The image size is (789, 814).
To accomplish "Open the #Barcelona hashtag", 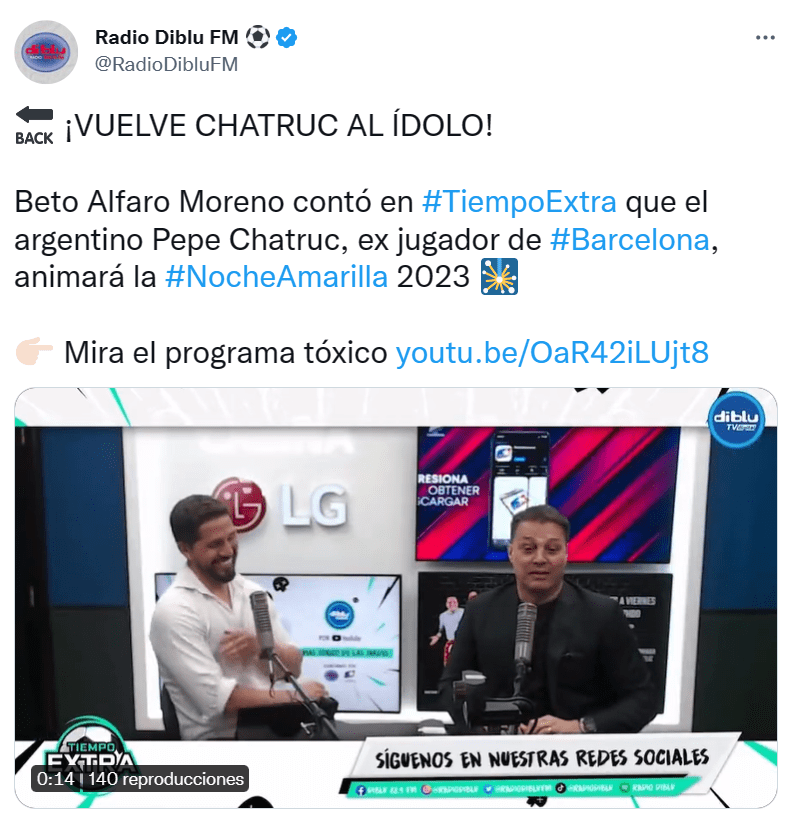I will tap(630, 239).
